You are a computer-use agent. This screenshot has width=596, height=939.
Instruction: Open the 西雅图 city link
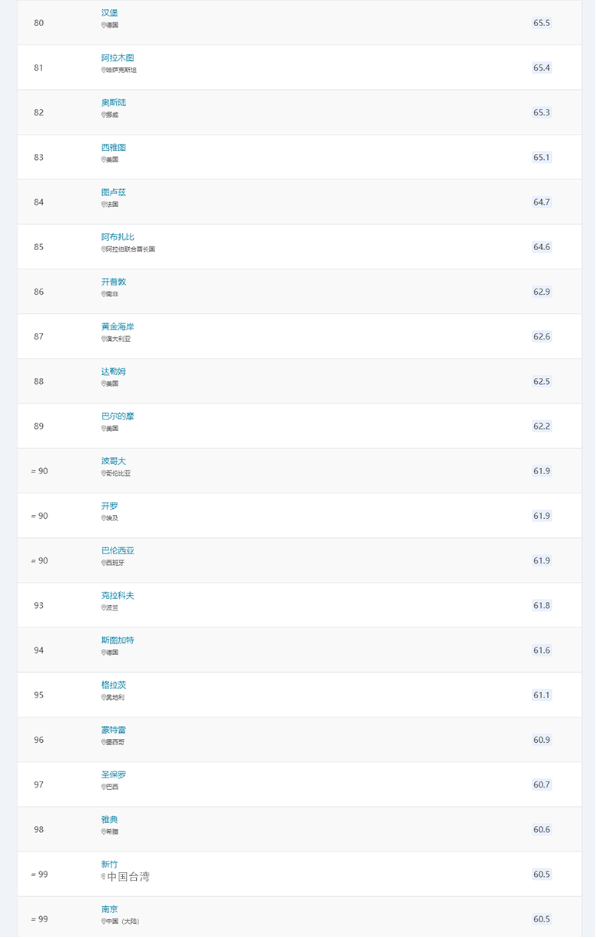tap(114, 147)
